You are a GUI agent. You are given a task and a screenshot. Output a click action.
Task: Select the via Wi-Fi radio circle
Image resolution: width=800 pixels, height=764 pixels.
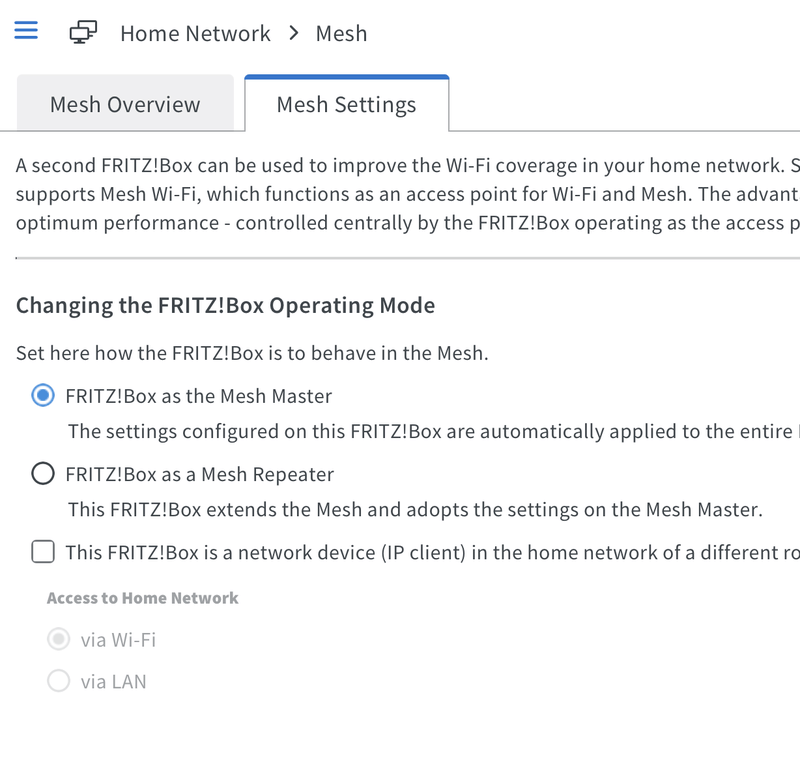pos(59,639)
